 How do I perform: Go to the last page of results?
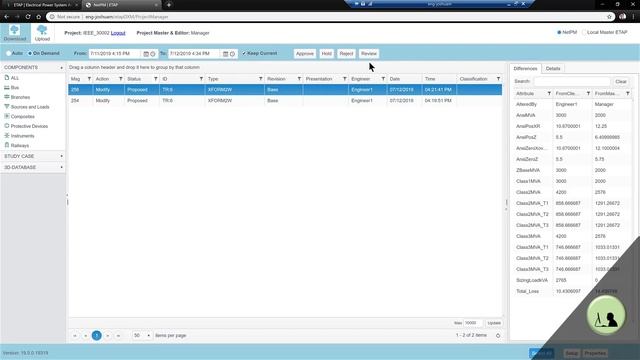click(118, 336)
